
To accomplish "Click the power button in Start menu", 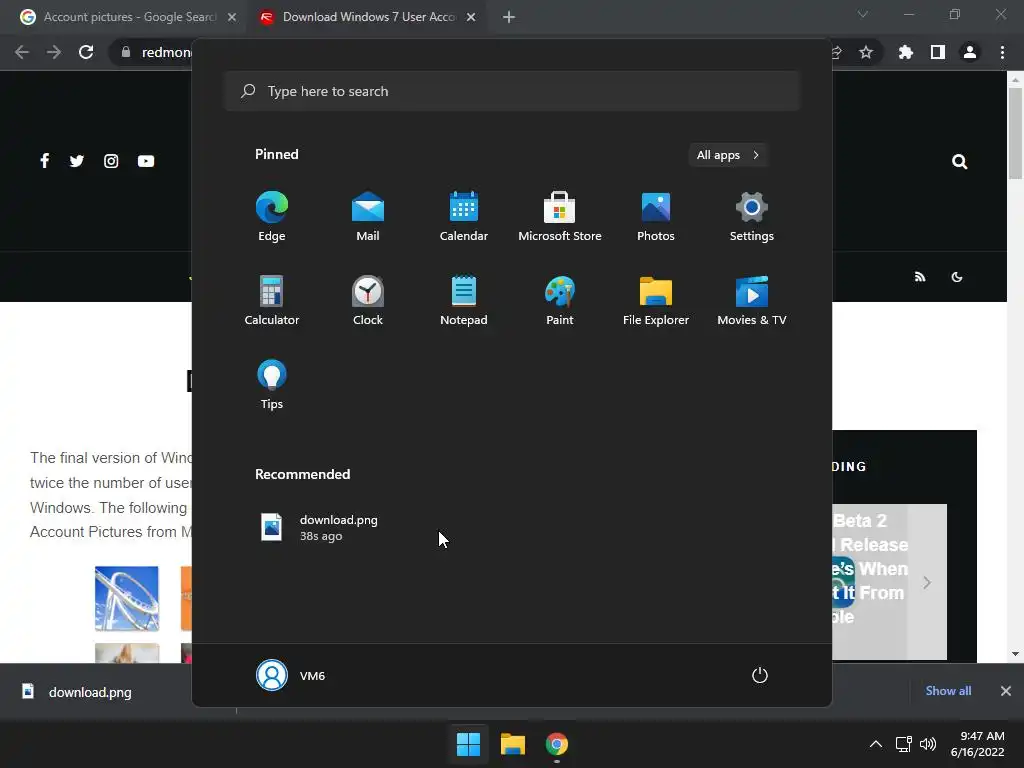I will tap(760, 675).
